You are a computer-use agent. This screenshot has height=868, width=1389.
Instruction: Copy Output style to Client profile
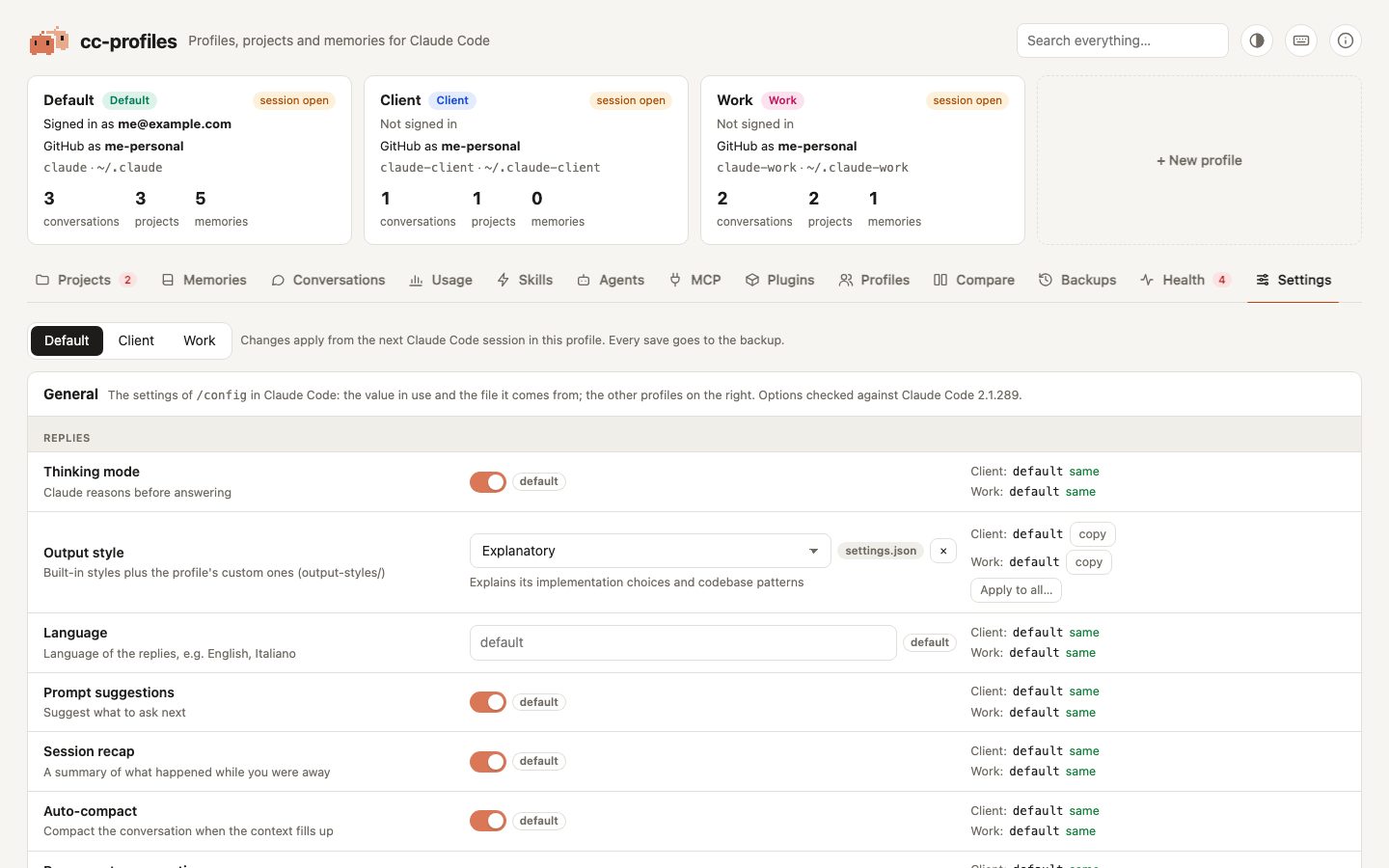point(1092,534)
